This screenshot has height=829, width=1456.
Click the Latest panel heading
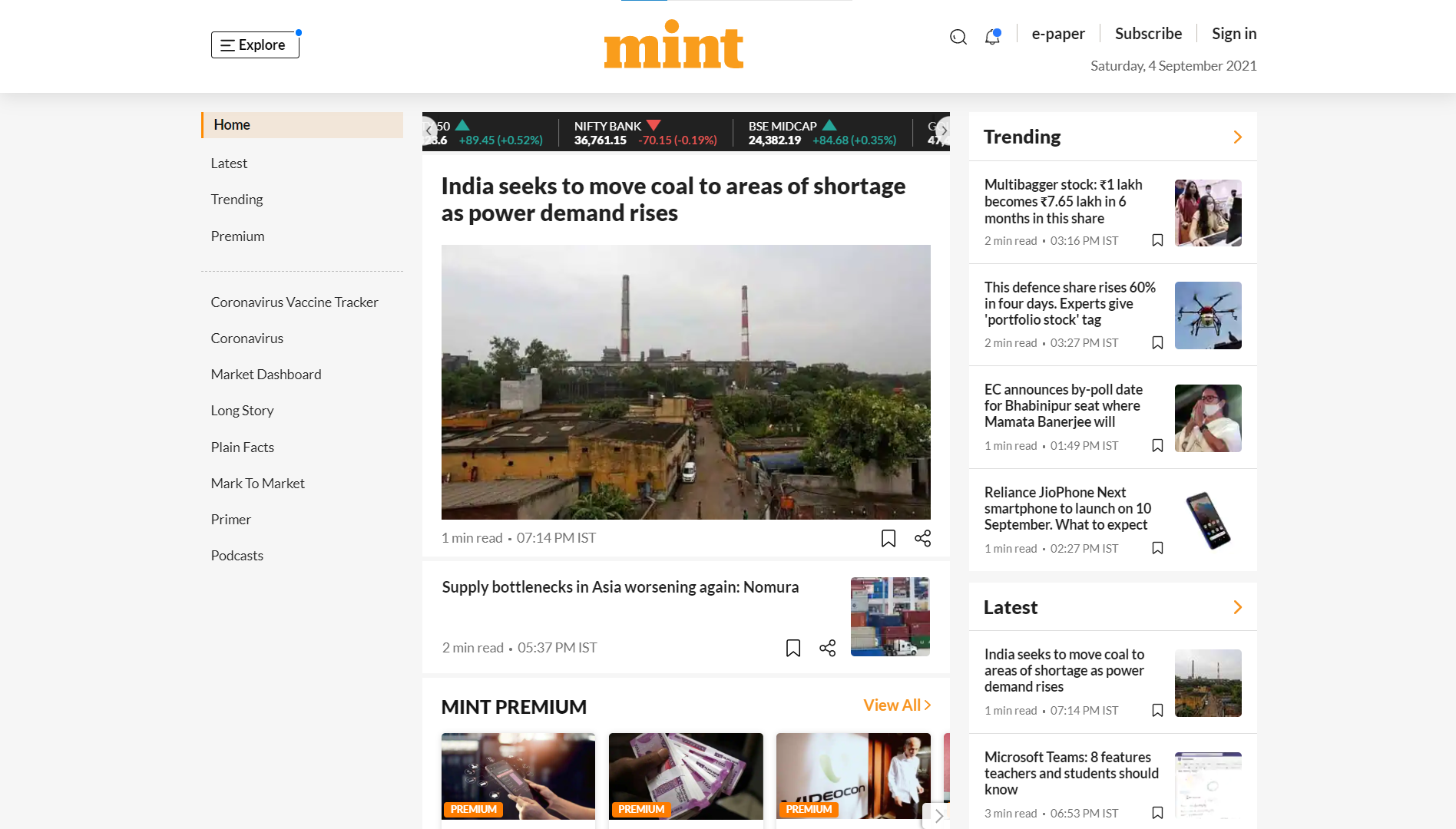[1011, 607]
